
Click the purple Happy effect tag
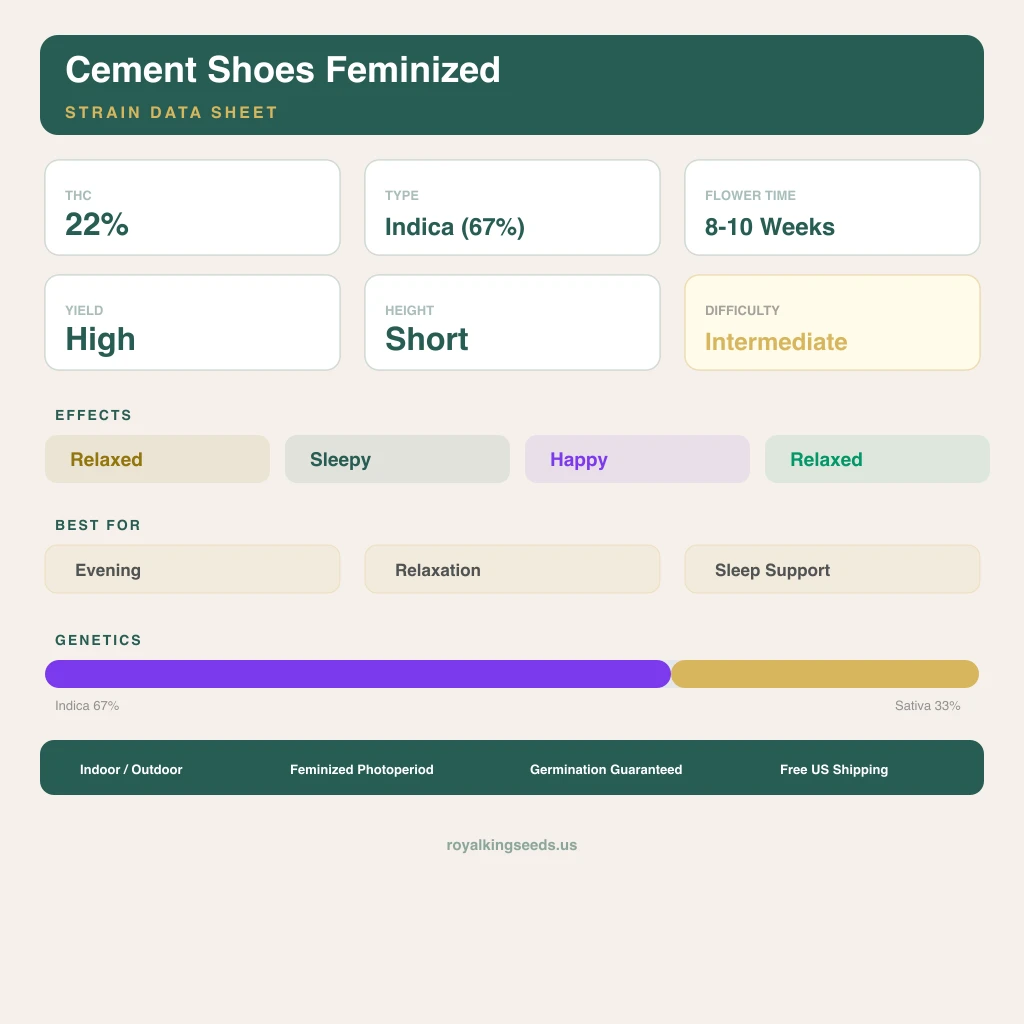click(637, 459)
